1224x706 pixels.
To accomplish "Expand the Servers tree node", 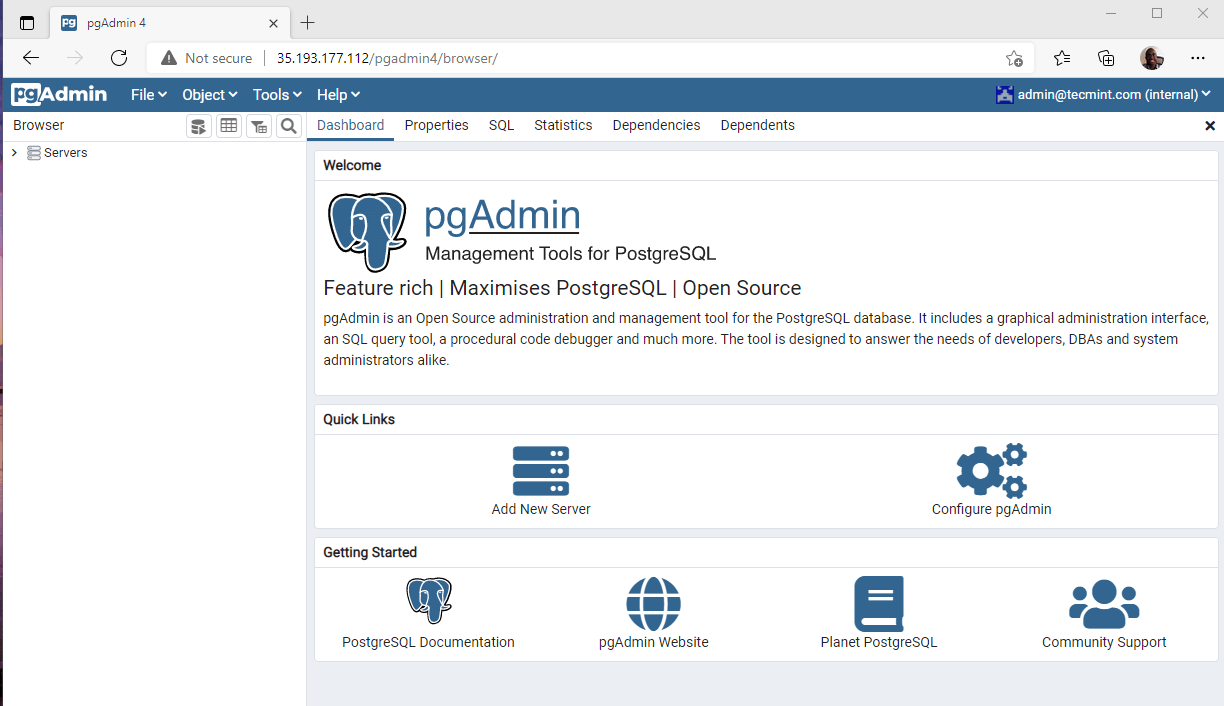I will 14,153.
